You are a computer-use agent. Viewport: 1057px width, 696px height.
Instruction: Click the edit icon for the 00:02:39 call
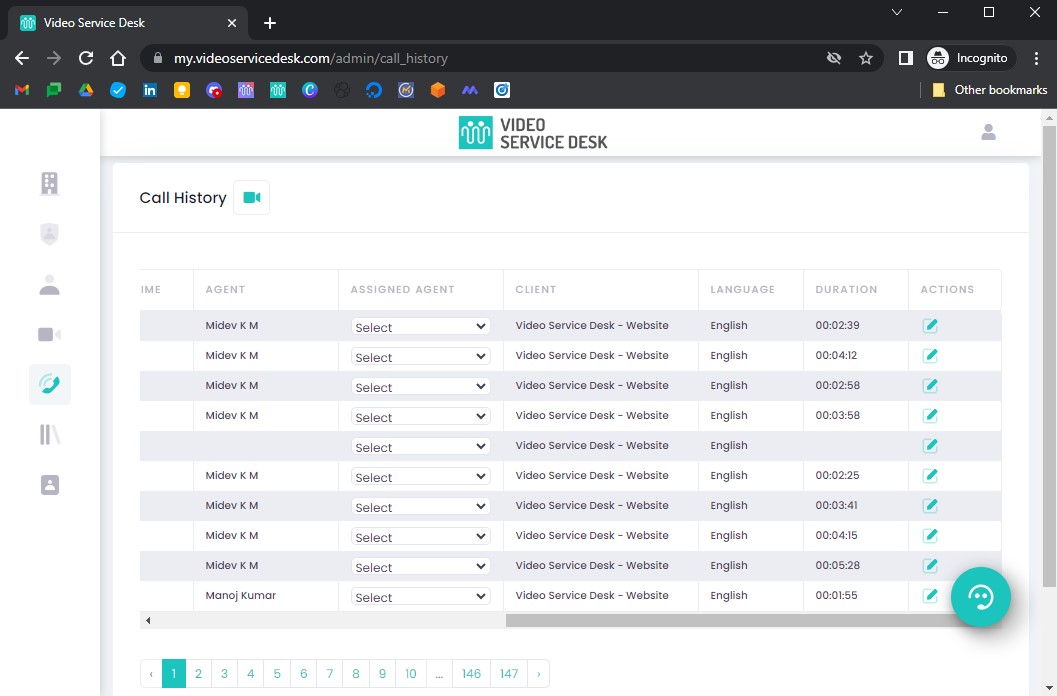930,326
